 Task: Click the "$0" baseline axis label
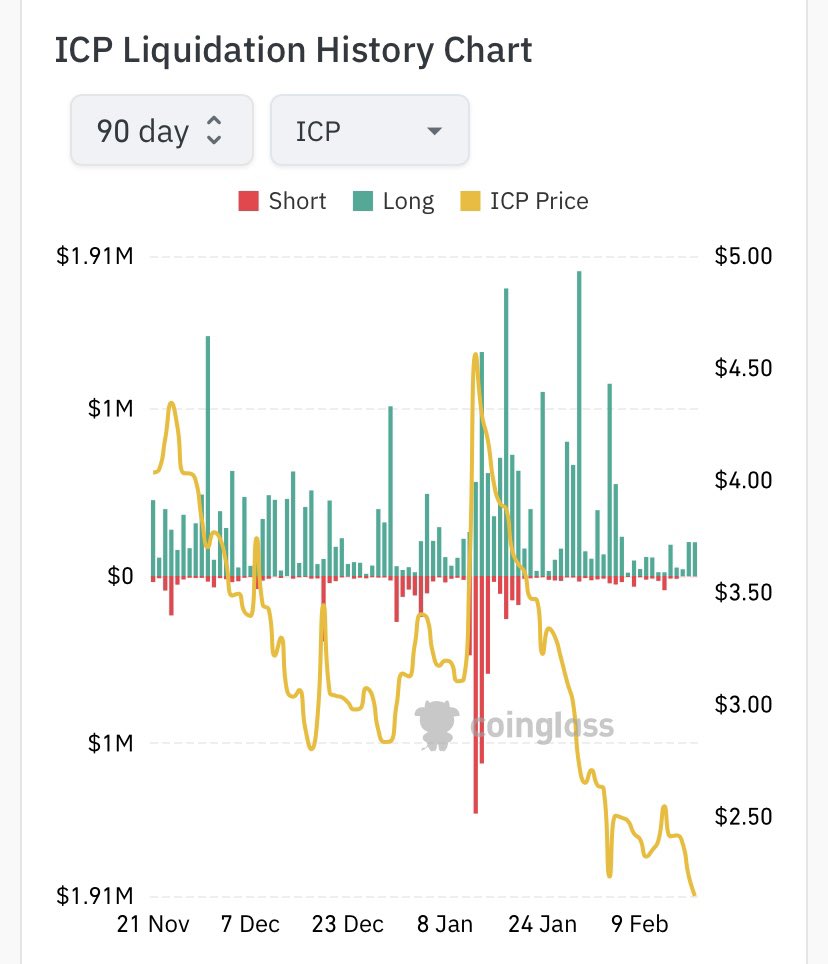[x=121, y=576]
